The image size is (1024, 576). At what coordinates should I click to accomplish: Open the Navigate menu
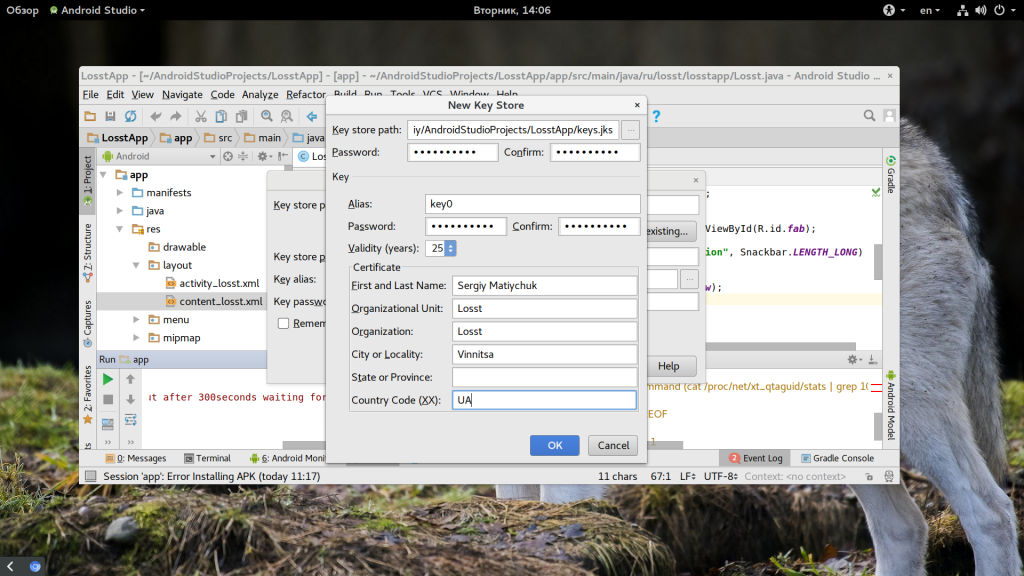(182, 95)
